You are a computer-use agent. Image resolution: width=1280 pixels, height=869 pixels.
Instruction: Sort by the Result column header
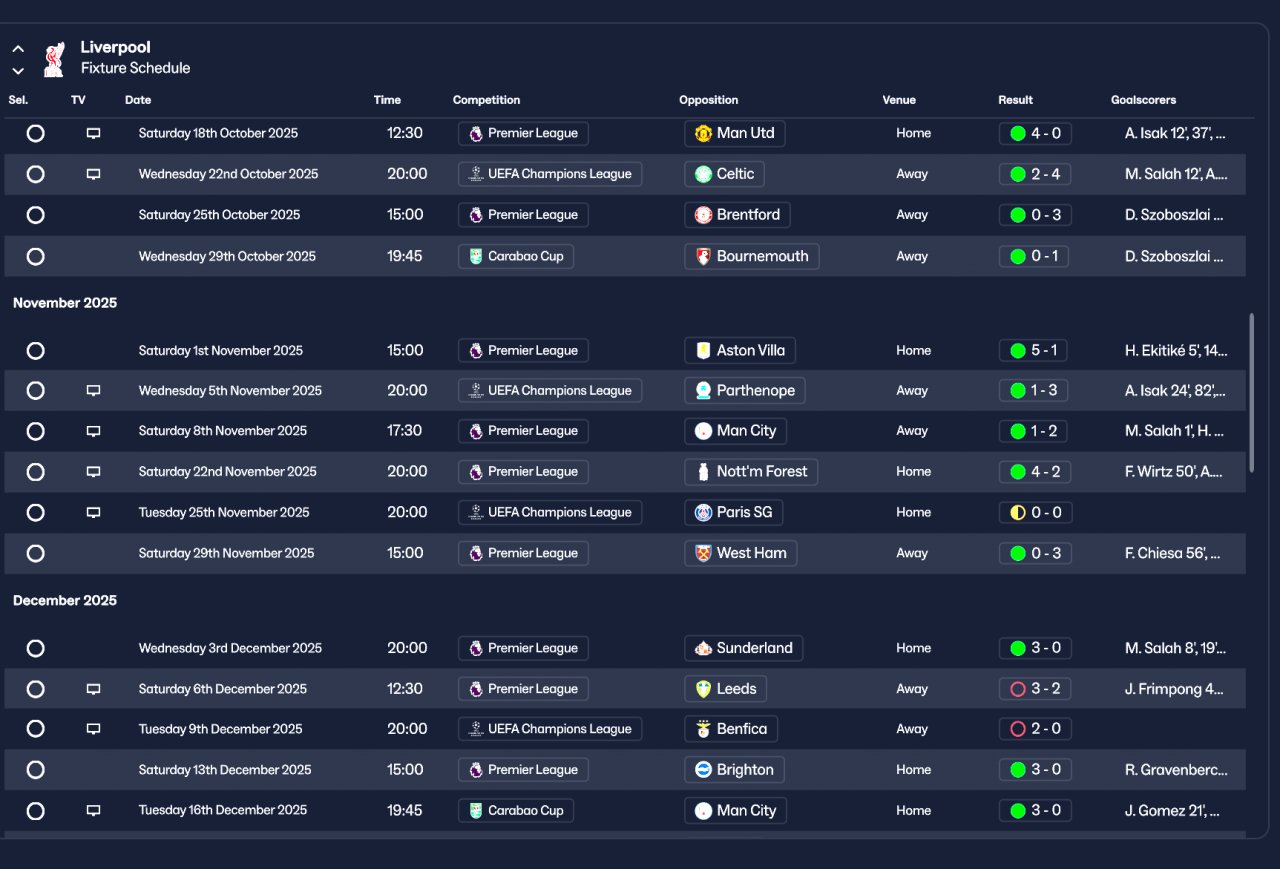pos(1015,100)
